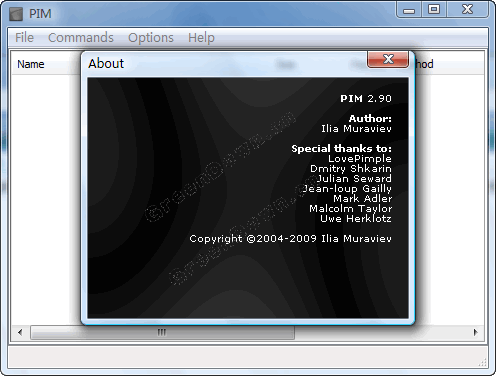
Task: Minimize the PIM window
Action: pos(409,10)
